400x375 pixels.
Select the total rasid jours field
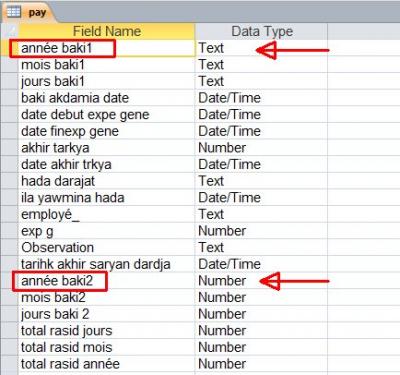point(107,331)
